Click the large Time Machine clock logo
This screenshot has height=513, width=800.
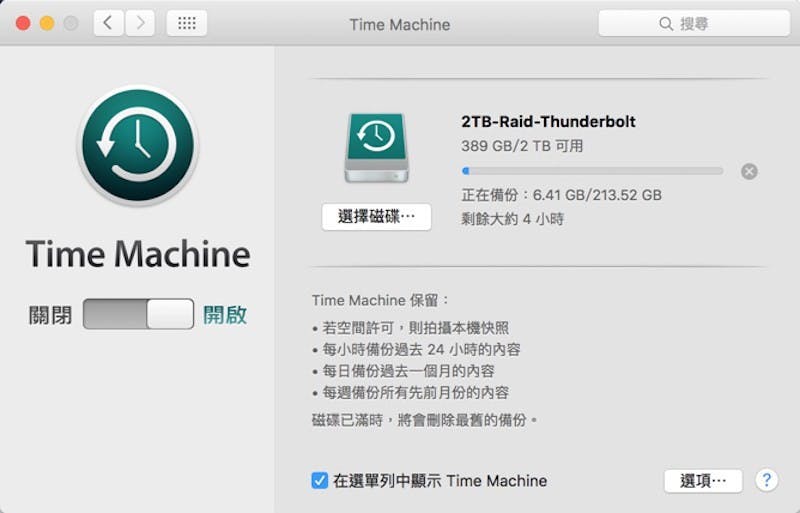point(138,145)
